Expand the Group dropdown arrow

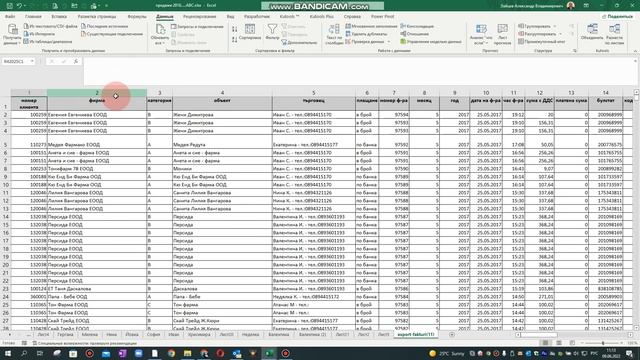(x=555, y=27)
